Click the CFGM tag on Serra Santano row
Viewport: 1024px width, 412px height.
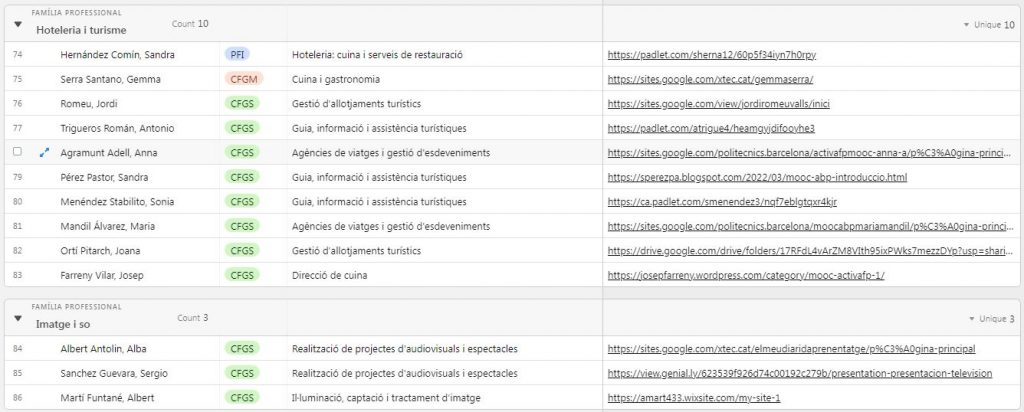(240, 79)
